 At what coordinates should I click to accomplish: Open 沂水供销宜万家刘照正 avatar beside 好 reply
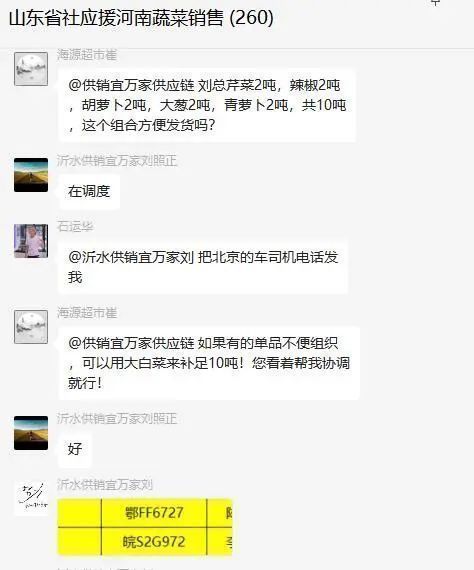pyautogui.click(x=31, y=433)
